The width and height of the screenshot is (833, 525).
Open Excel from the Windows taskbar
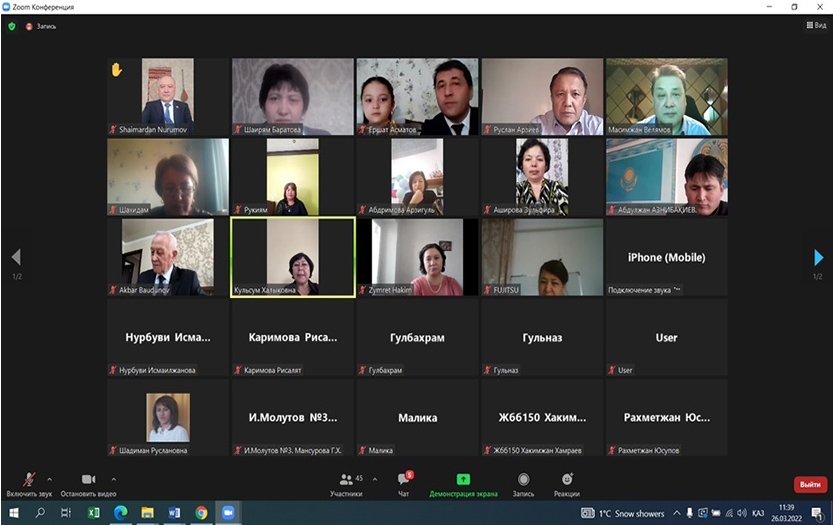coord(94,513)
